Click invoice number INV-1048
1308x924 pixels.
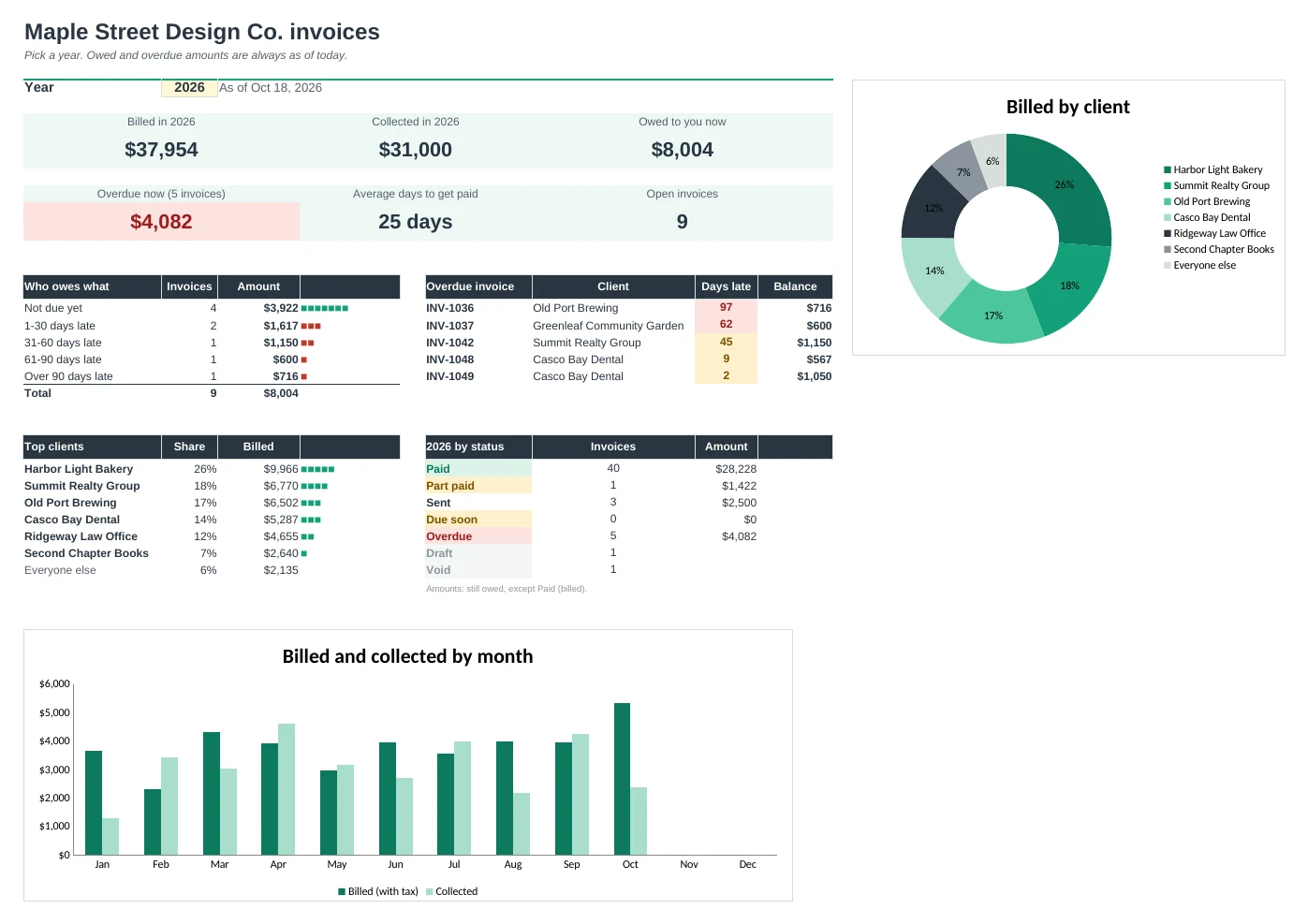449,359
